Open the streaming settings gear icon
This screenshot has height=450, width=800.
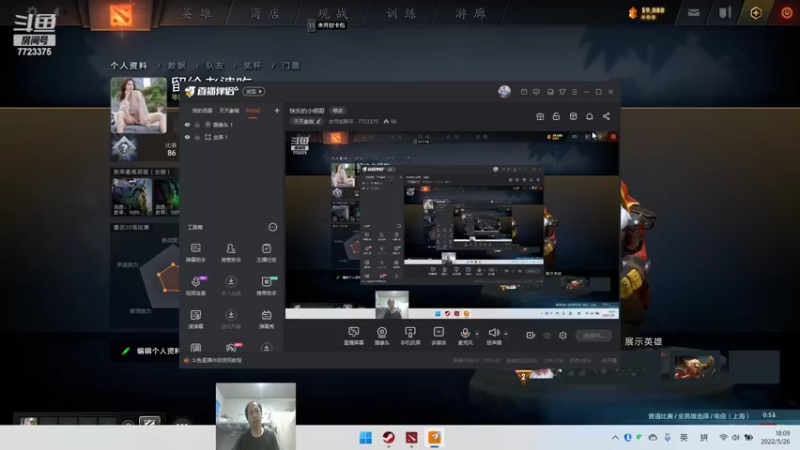pos(563,335)
